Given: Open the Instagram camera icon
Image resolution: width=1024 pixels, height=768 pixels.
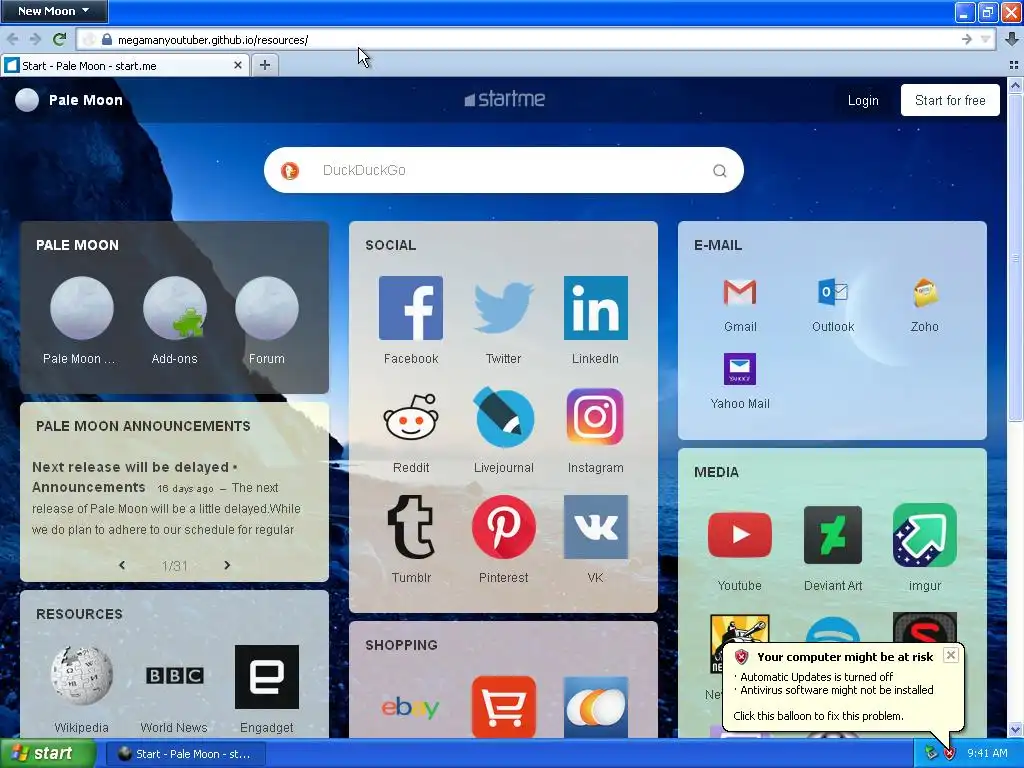Looking at the screenshot, I should 596,417.
